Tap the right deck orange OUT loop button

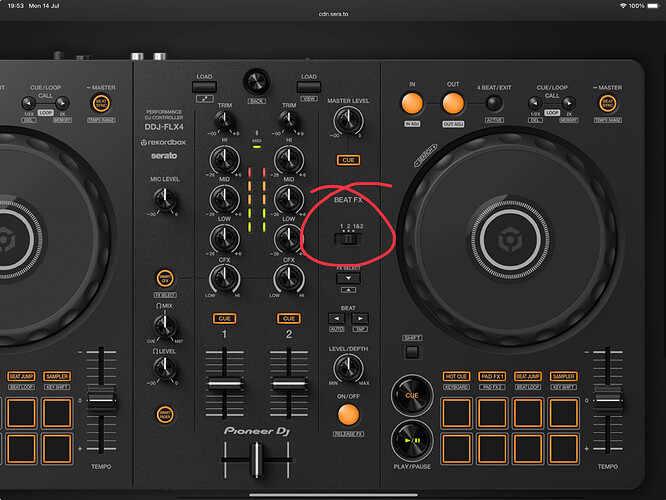[x=453, y=104]
